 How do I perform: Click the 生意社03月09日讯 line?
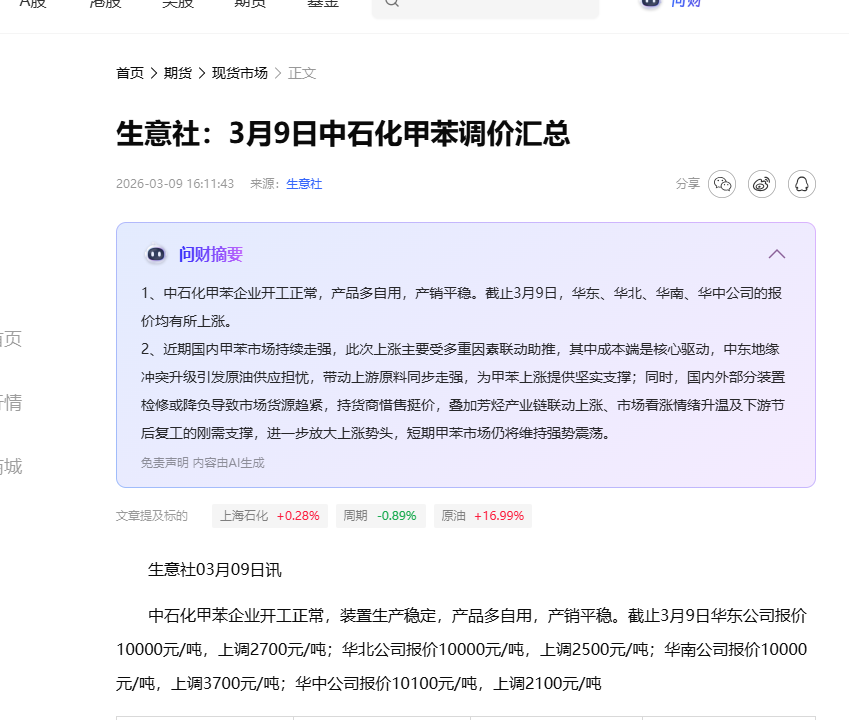(214, 570)
